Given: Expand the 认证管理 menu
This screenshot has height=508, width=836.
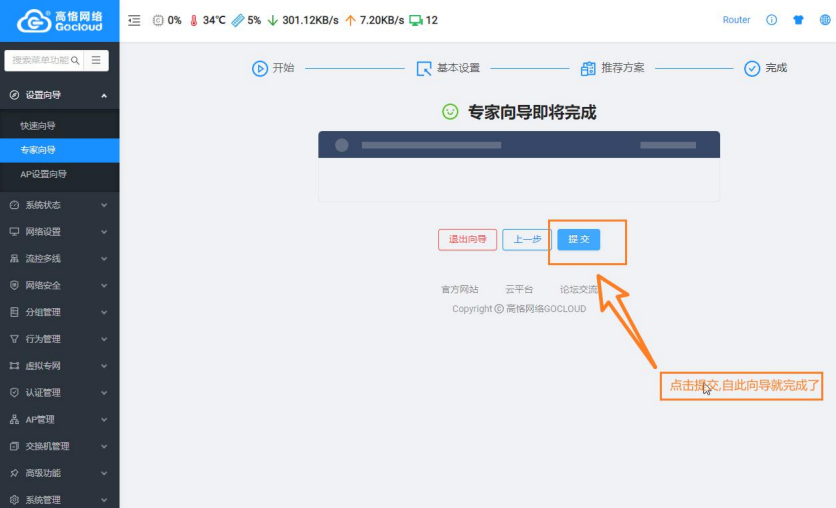Looking at the screenshot, I should [60, 392].
